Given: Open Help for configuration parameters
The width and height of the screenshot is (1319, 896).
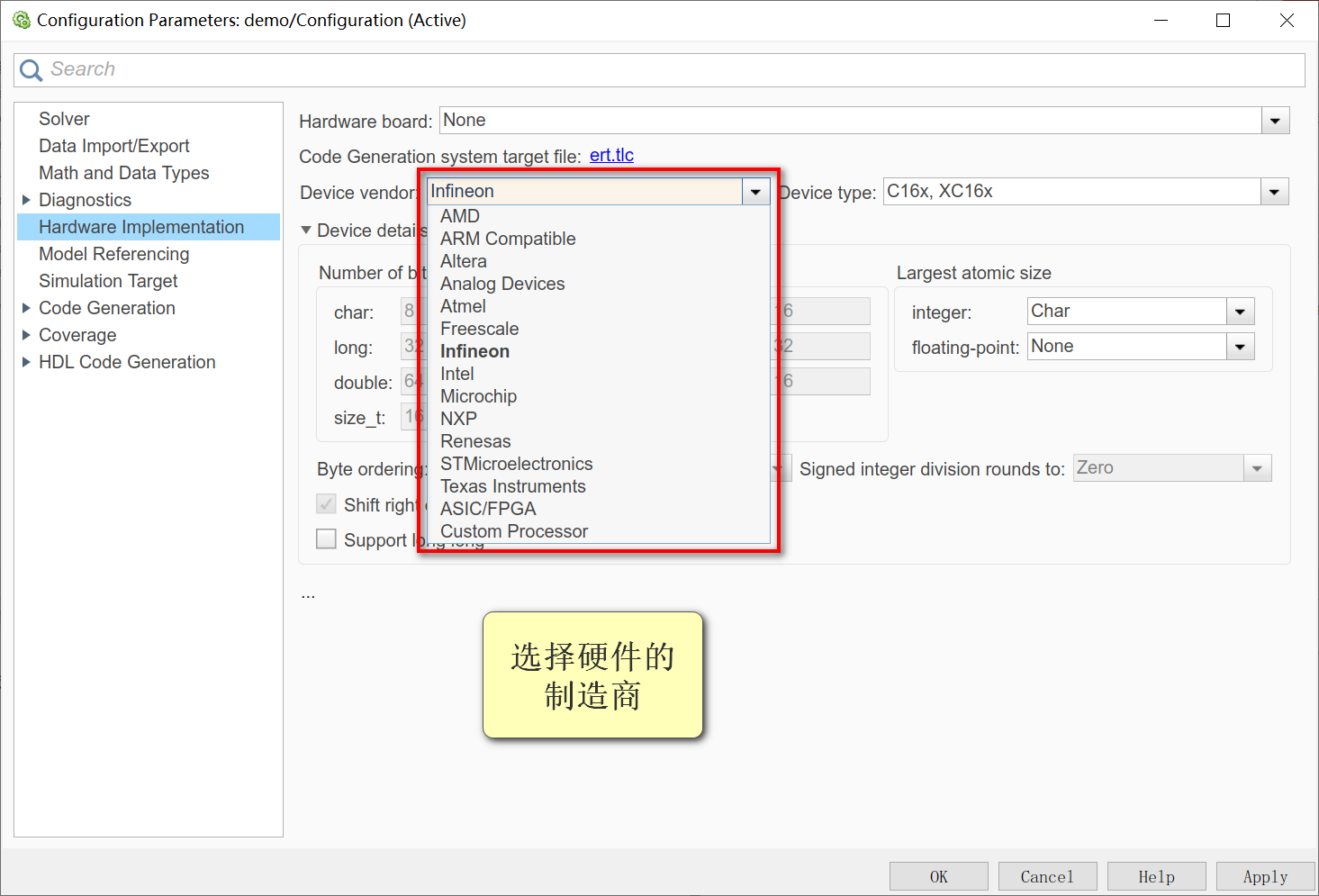Looking at the screenshot, I should (x=1157, y=876).
